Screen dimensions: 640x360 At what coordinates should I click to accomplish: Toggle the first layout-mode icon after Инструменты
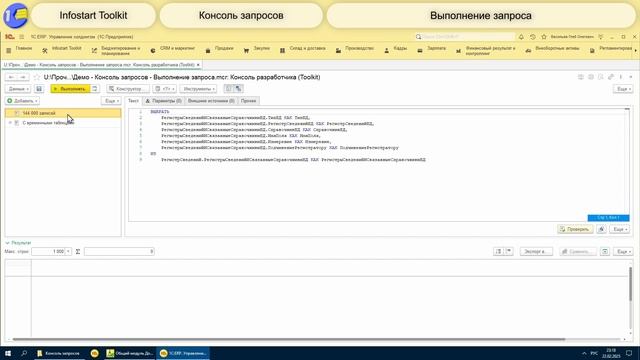[229, 89]
